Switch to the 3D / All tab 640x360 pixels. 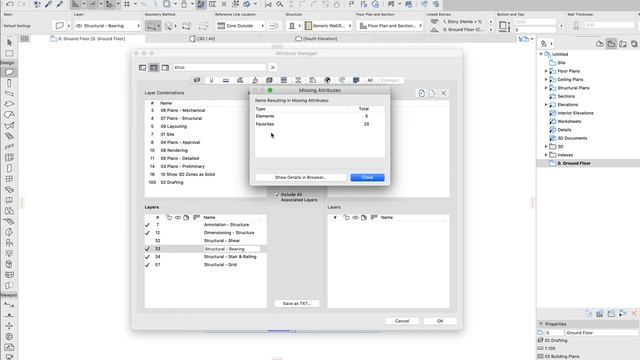point(202,39)
